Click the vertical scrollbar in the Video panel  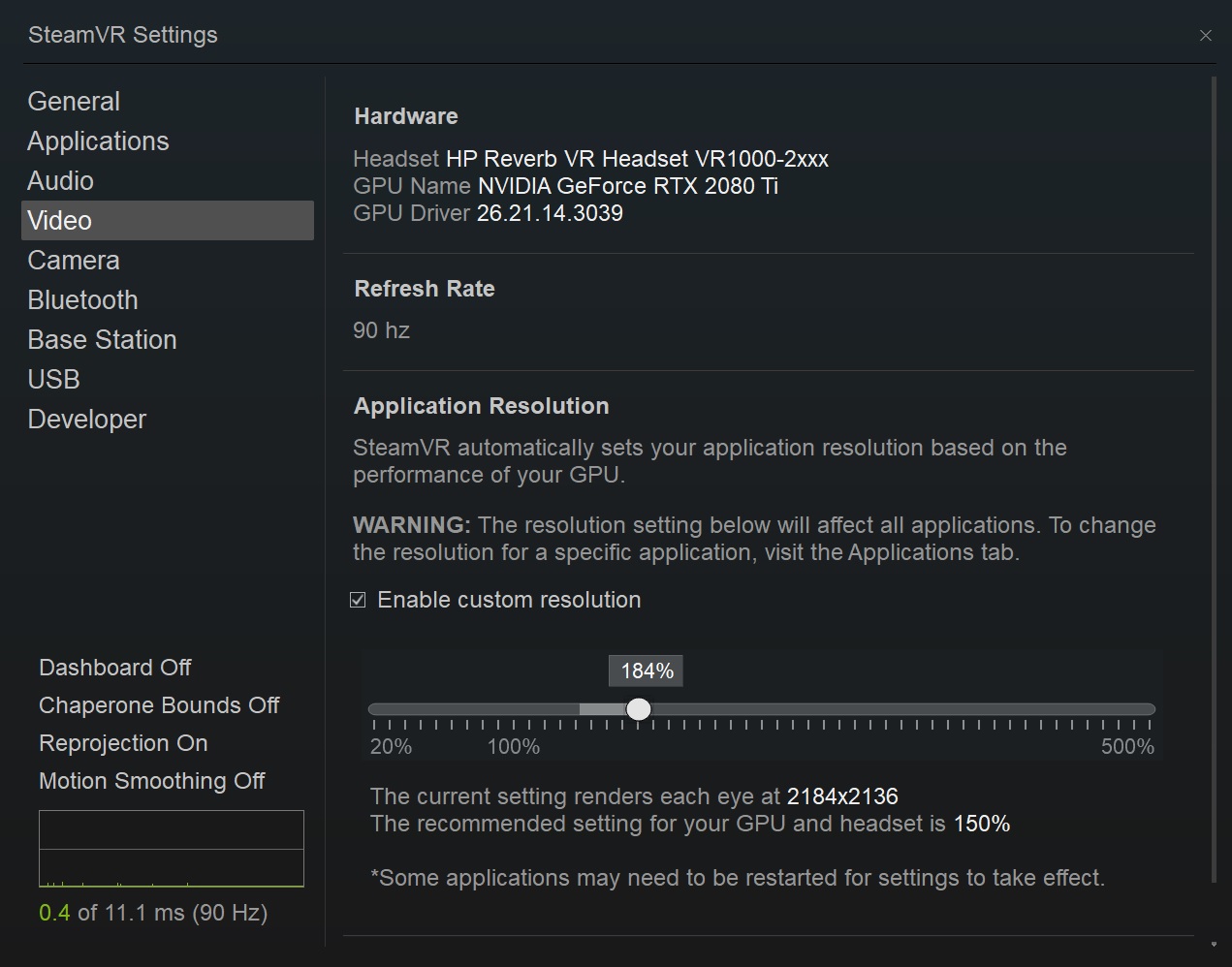(1214, 480)
